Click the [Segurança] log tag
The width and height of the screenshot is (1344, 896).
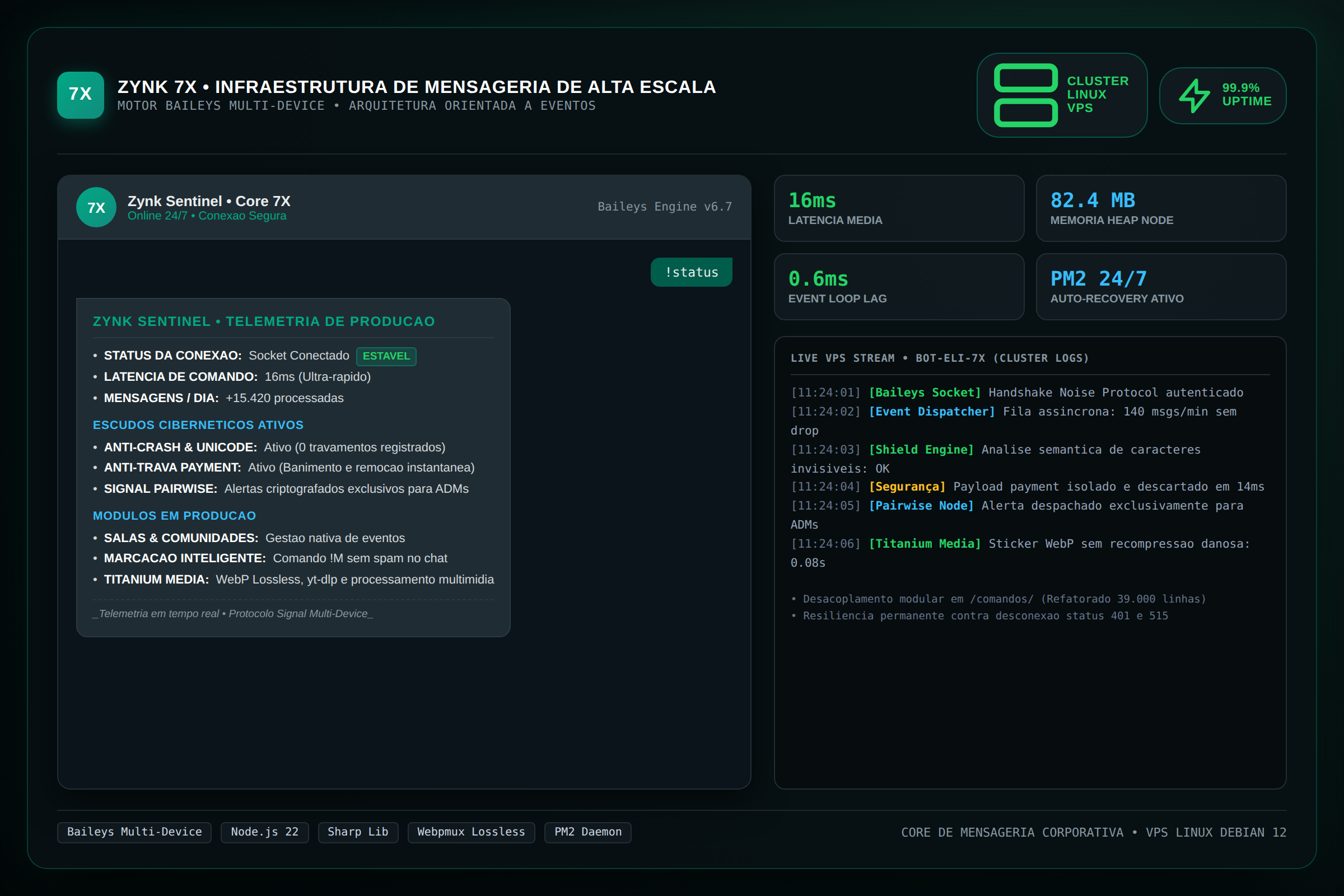[x=907, y=487]
